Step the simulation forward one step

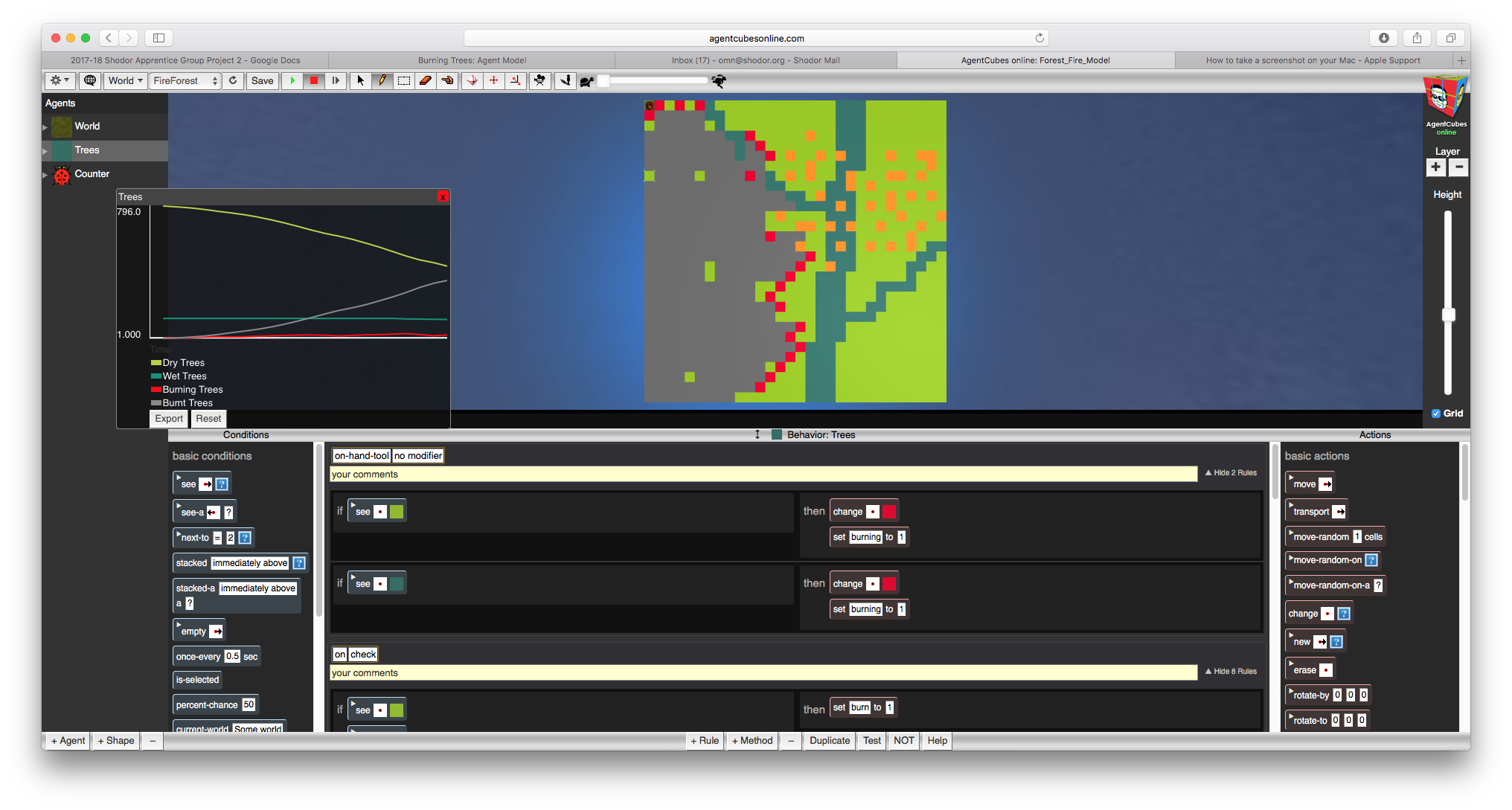point(336,80)
